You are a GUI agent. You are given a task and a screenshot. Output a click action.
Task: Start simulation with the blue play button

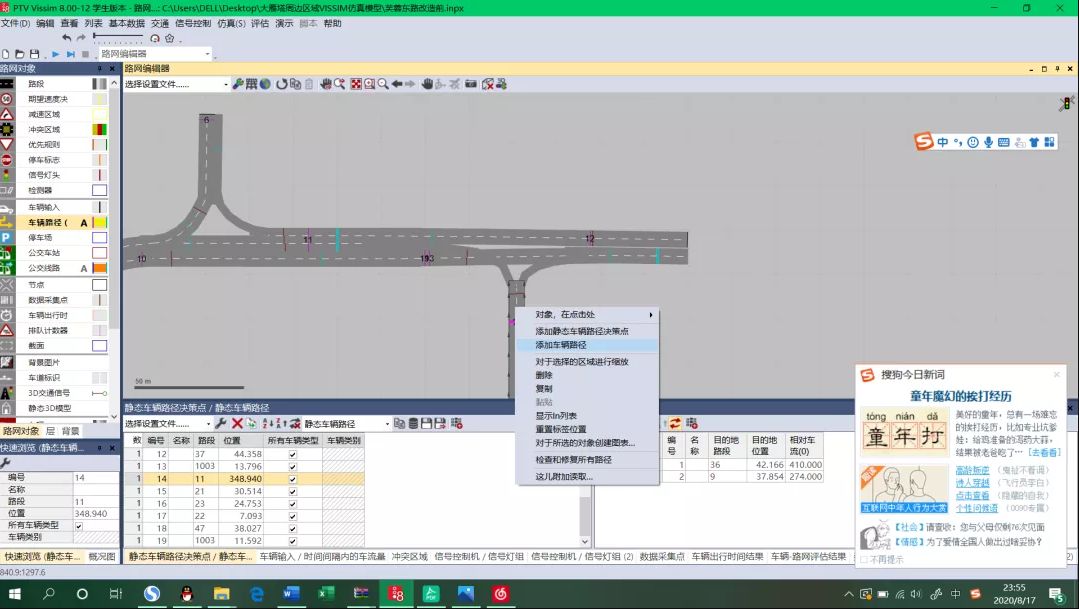click(x=56, y=54)
